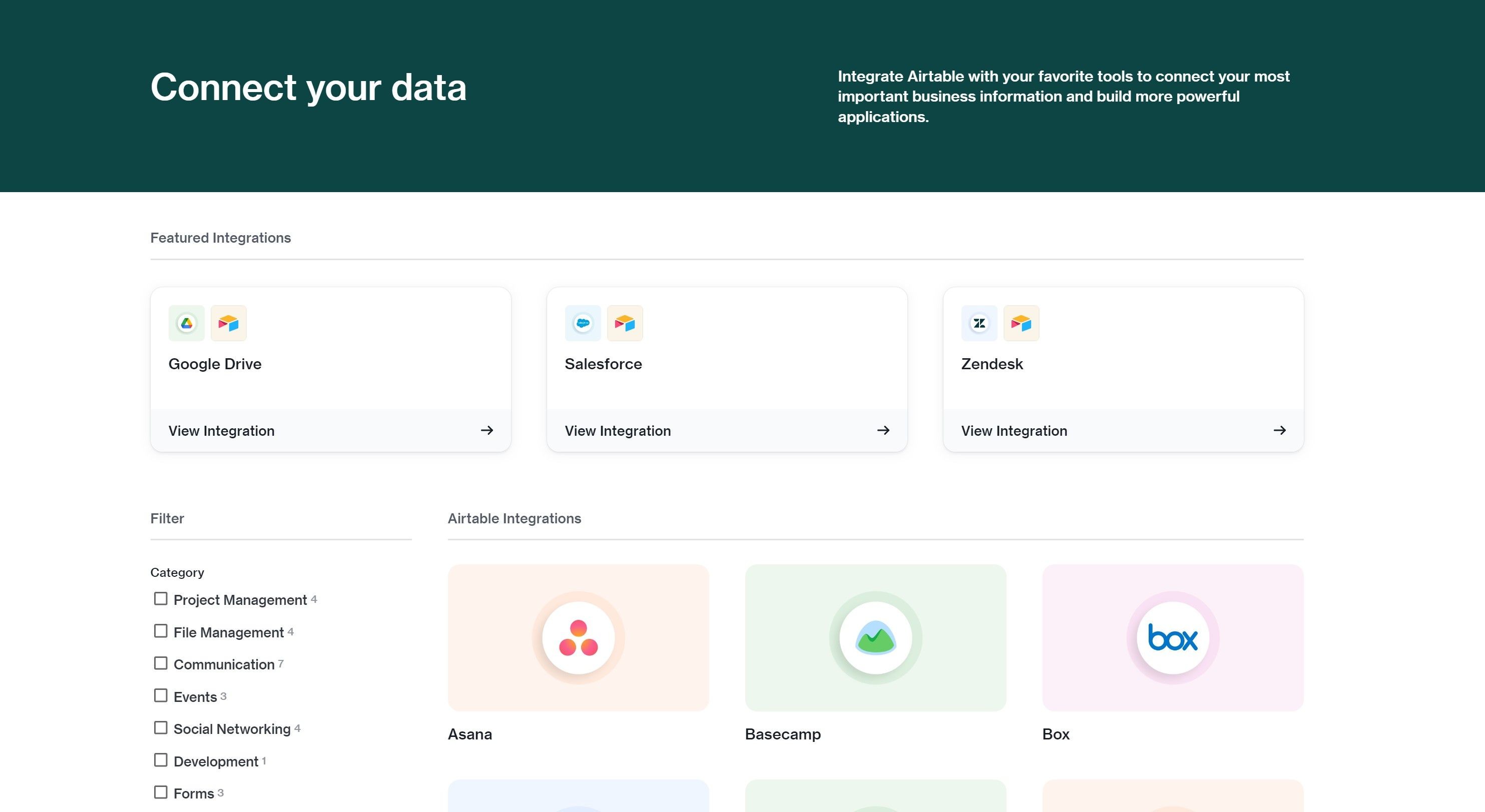Image resolution: width=1485 pixels, height=812 pixels.
Task: Open the Box integration logo
Action: (1173, 638)
